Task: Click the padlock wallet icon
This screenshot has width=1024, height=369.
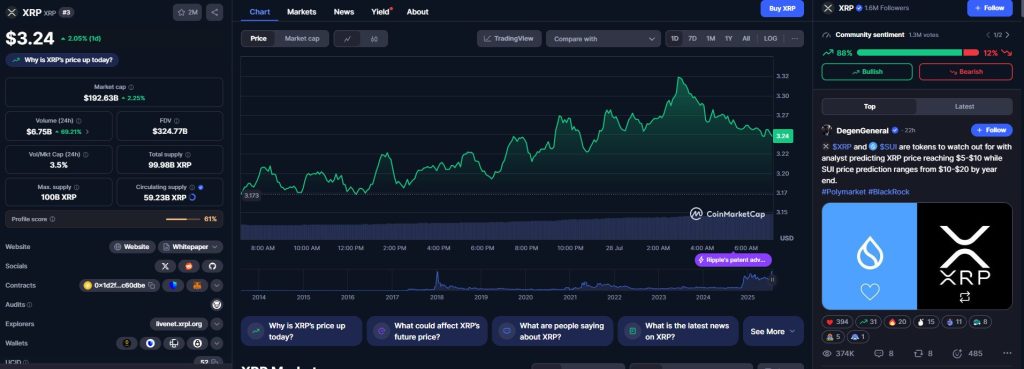Action: pyautogui.click(x=197, y=343)
